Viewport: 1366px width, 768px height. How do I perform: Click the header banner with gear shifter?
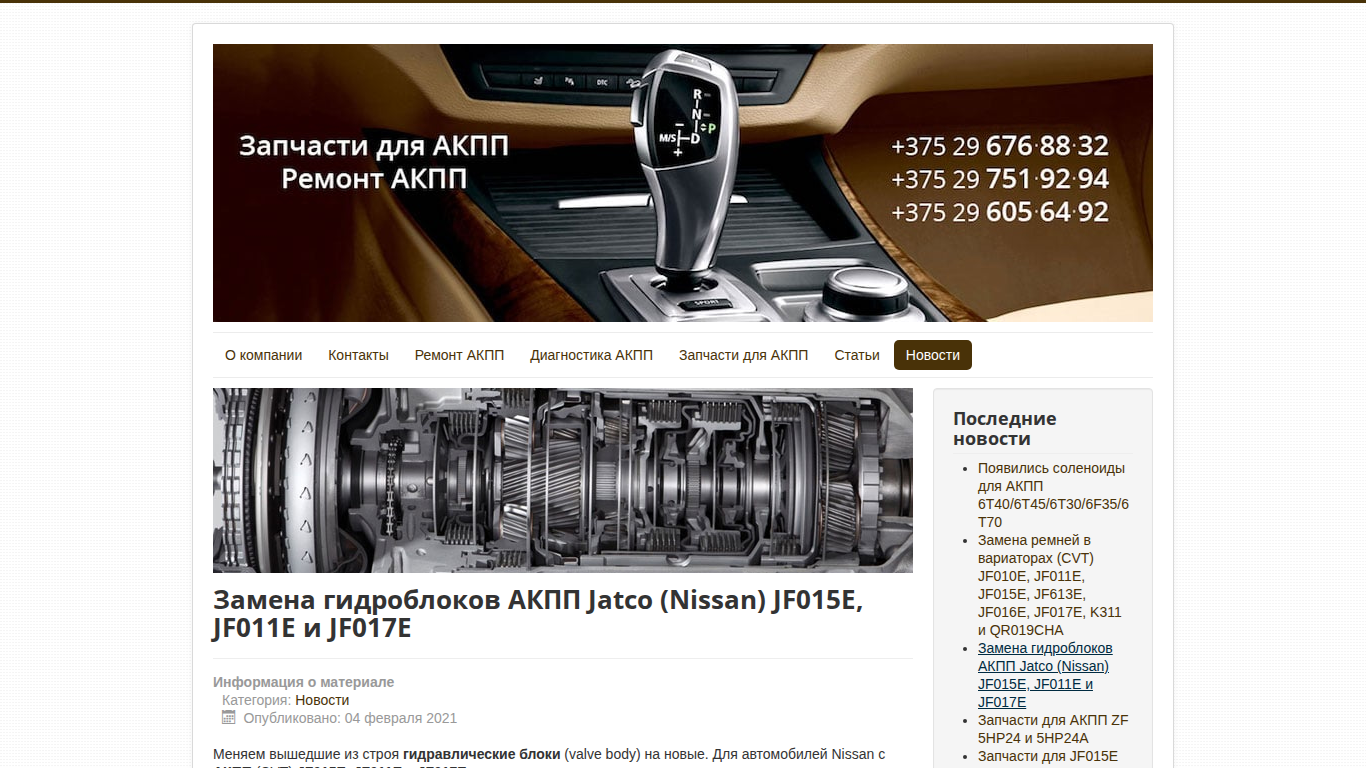[x=683, y=183]
